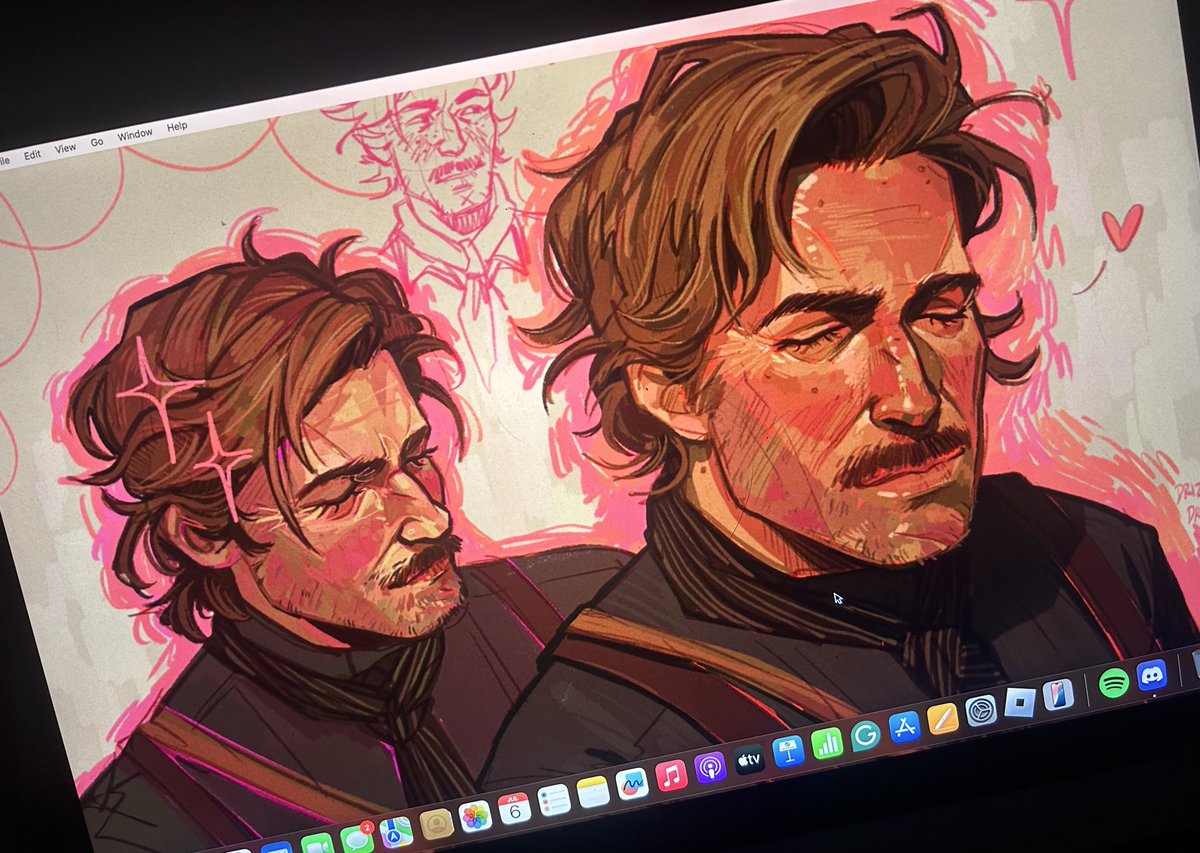The image size is (1200, 853).
Task: Launch Keynote from the dock
Action: pyautogui.click(x=788, y=751)
